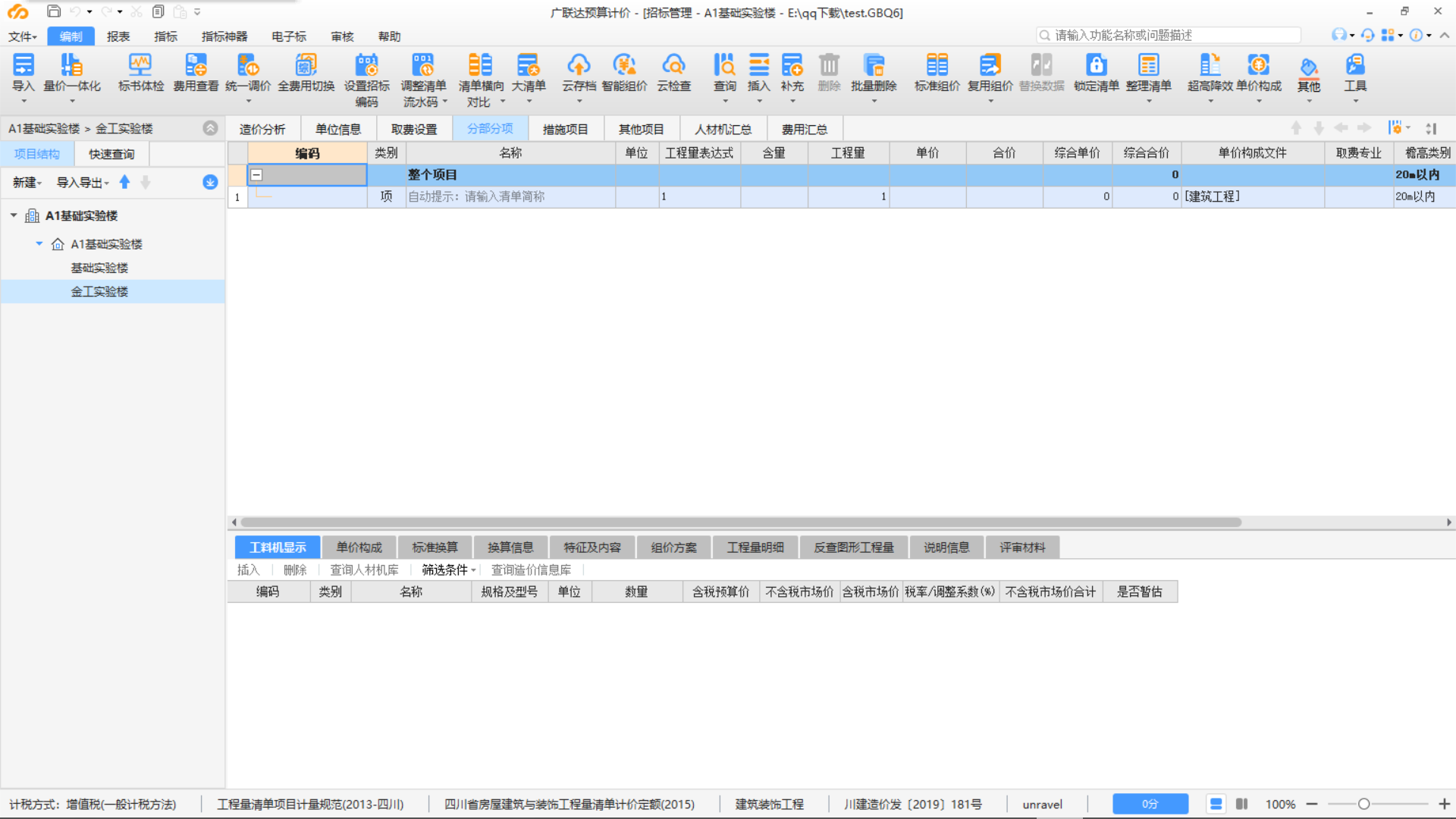Open the 文件 menu dropdown
The image size is (1456, 819).
[x=22, y=36]
